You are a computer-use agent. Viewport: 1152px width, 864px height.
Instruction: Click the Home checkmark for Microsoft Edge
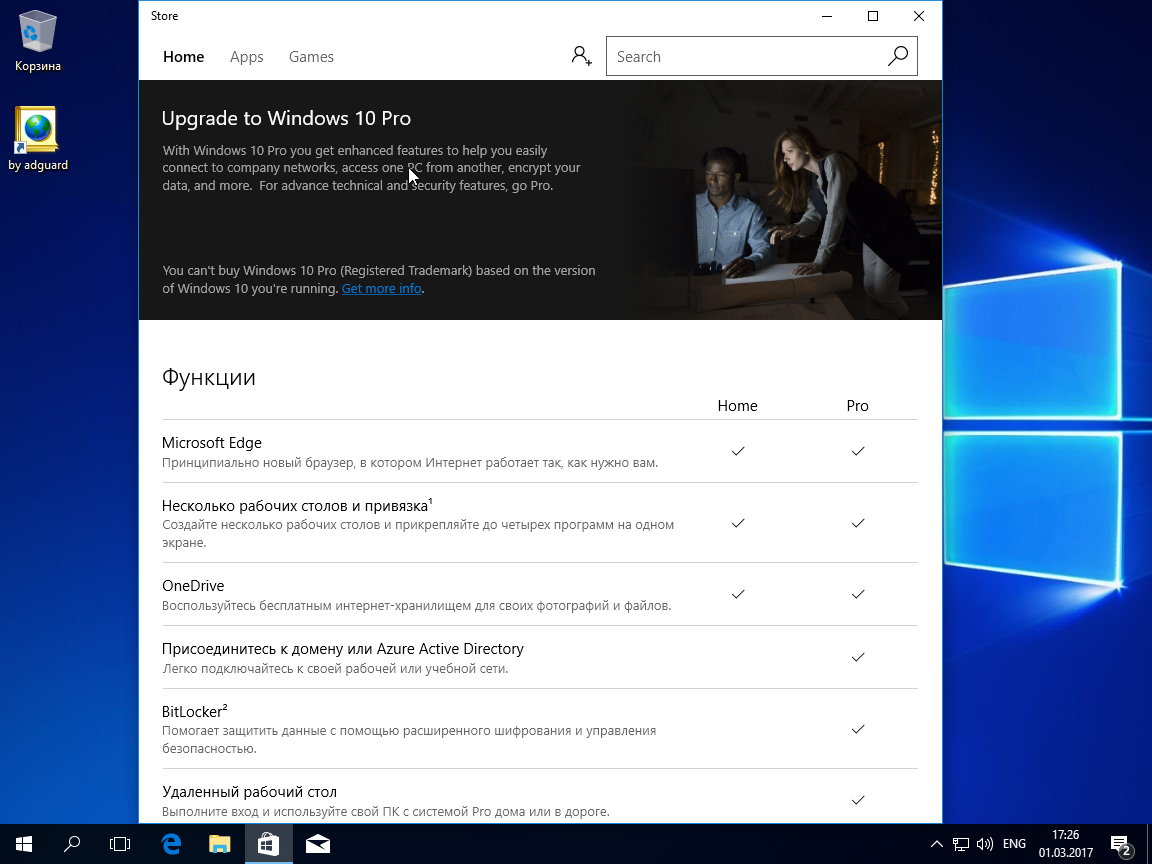[x=738, y=451]
